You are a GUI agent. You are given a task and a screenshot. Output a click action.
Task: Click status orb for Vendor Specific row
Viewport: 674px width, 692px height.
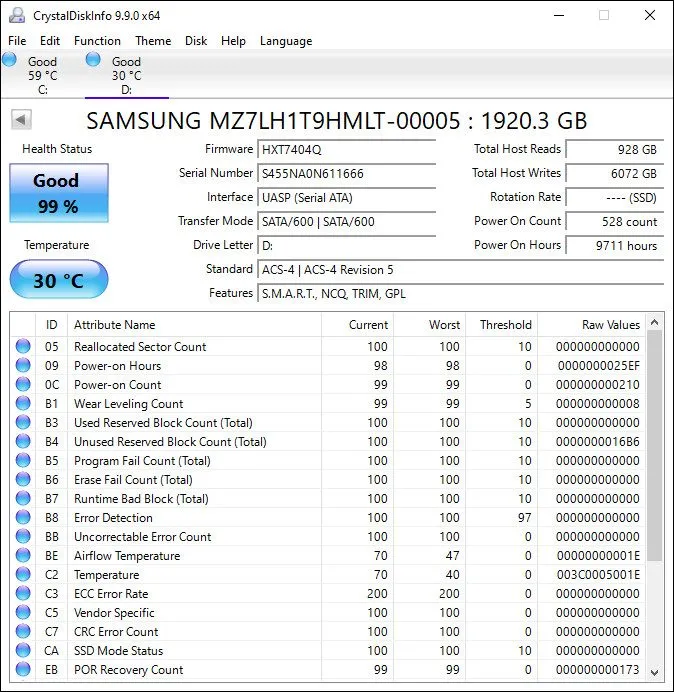(x=23, y=612)
